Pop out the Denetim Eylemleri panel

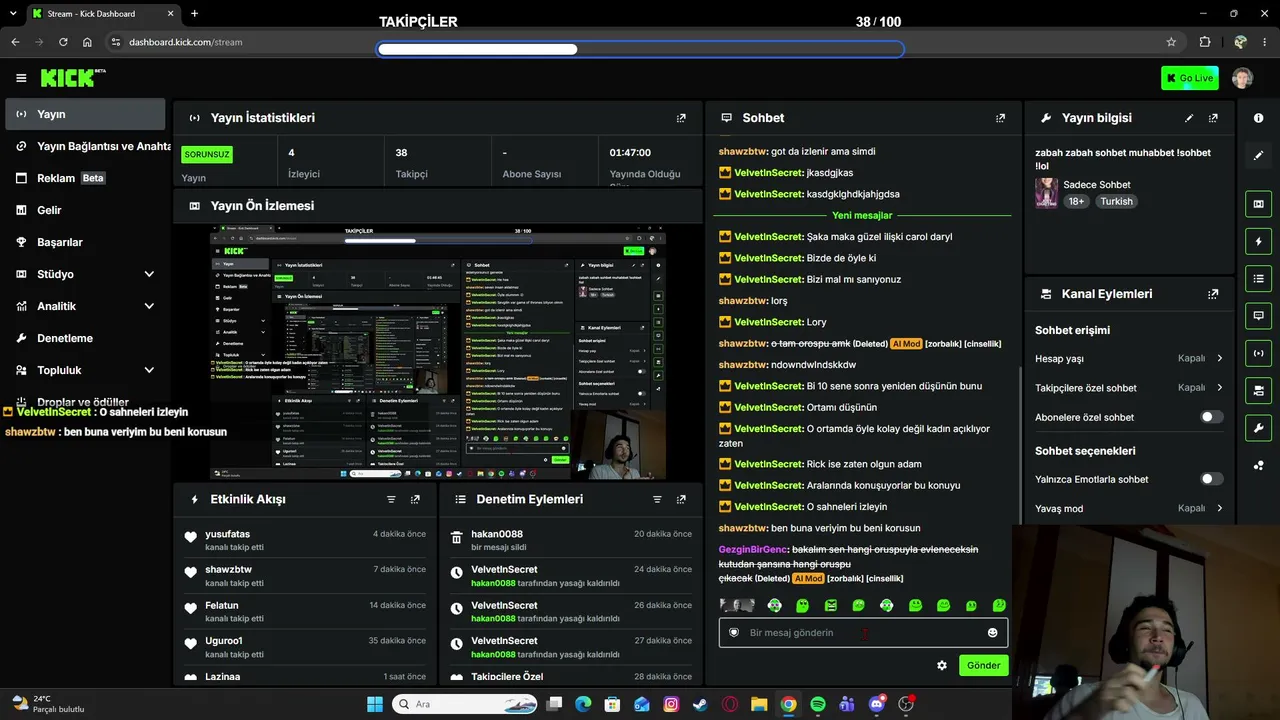pyautogui.click(x=681, y=499)
